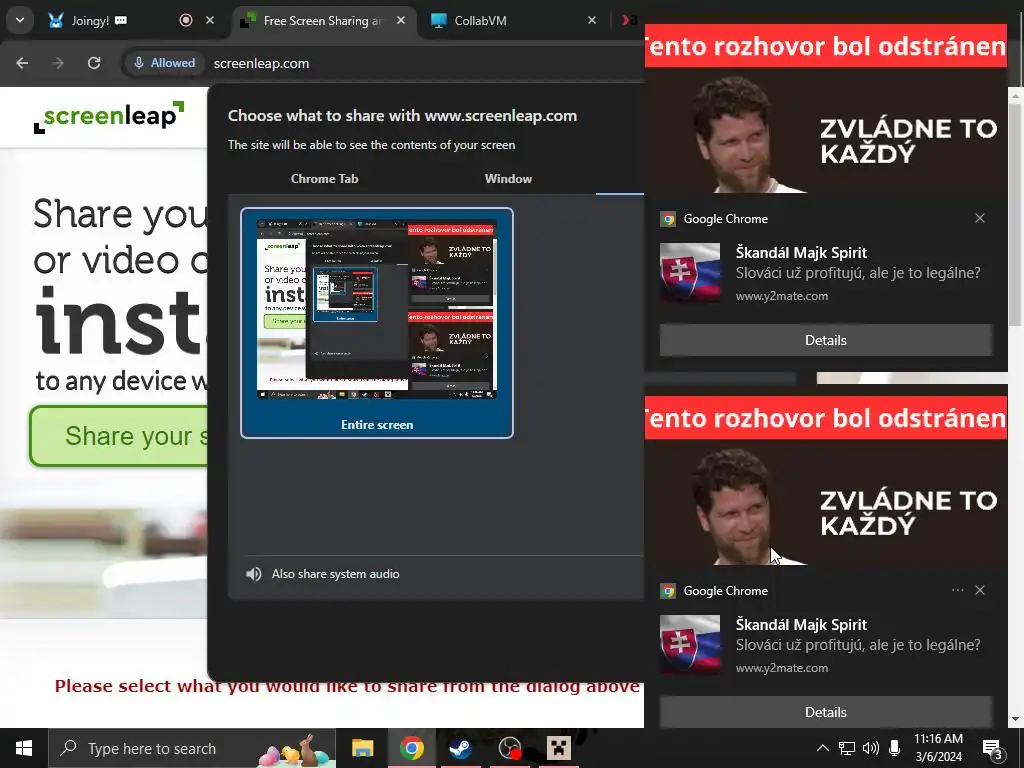The width and height of the screenshot is (1024, 768).
Task: Click the green Share your screen button
Action: coord(119,436)
